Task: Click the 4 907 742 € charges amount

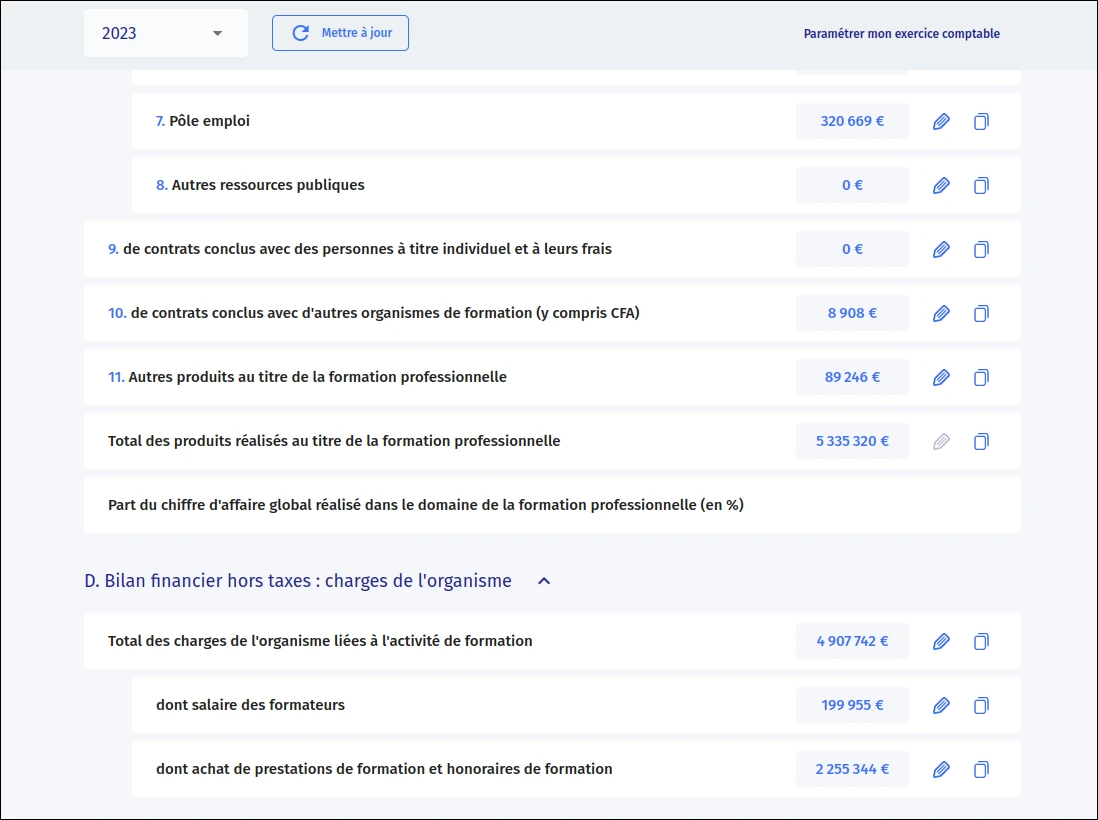Action: 852,641
